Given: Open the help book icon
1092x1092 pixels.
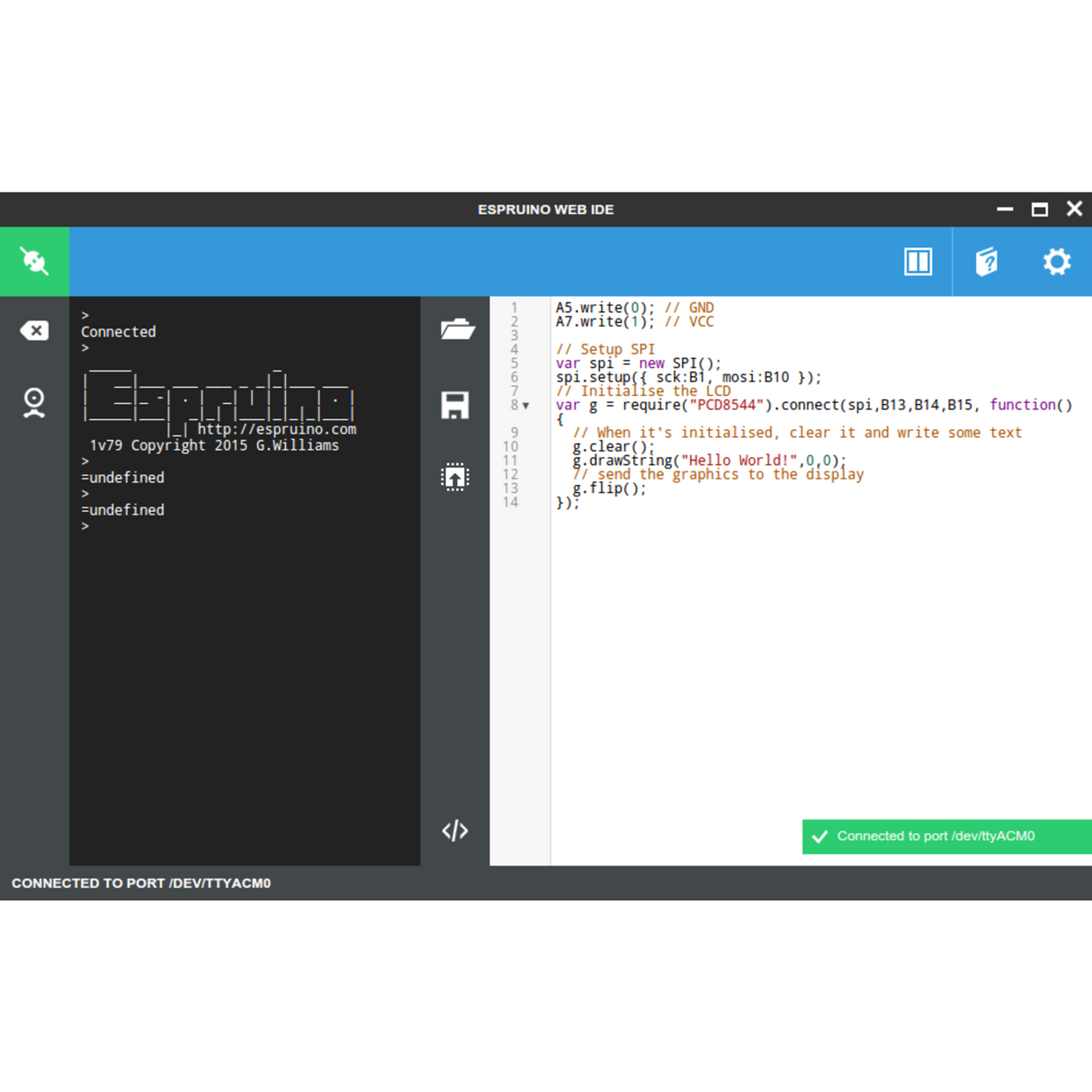Looking at the screenshot, I should 987,262.
